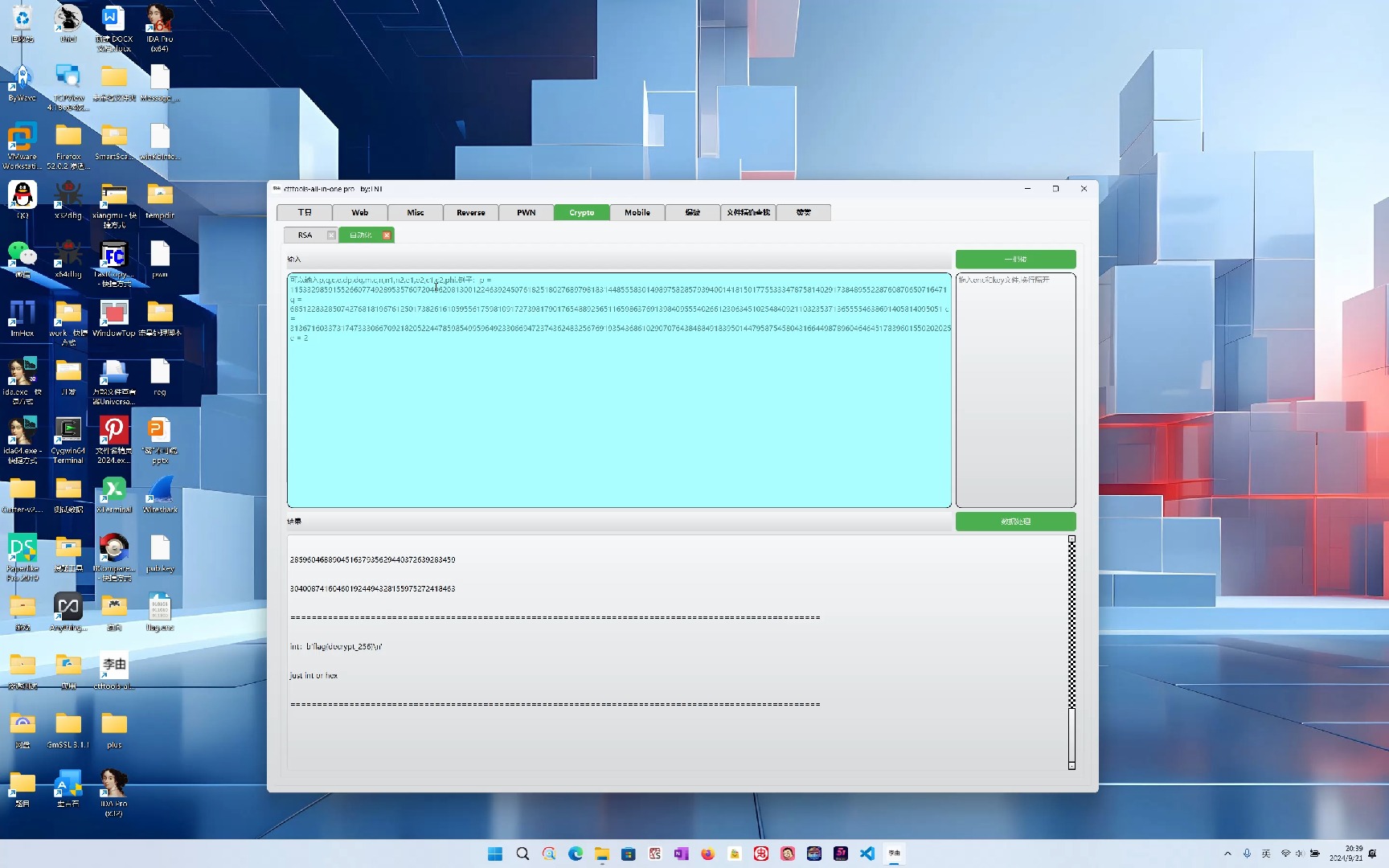Screen dimensions: 1389x868
Task: Open OneNote from the taskbar
Action: tap(682, 854)
